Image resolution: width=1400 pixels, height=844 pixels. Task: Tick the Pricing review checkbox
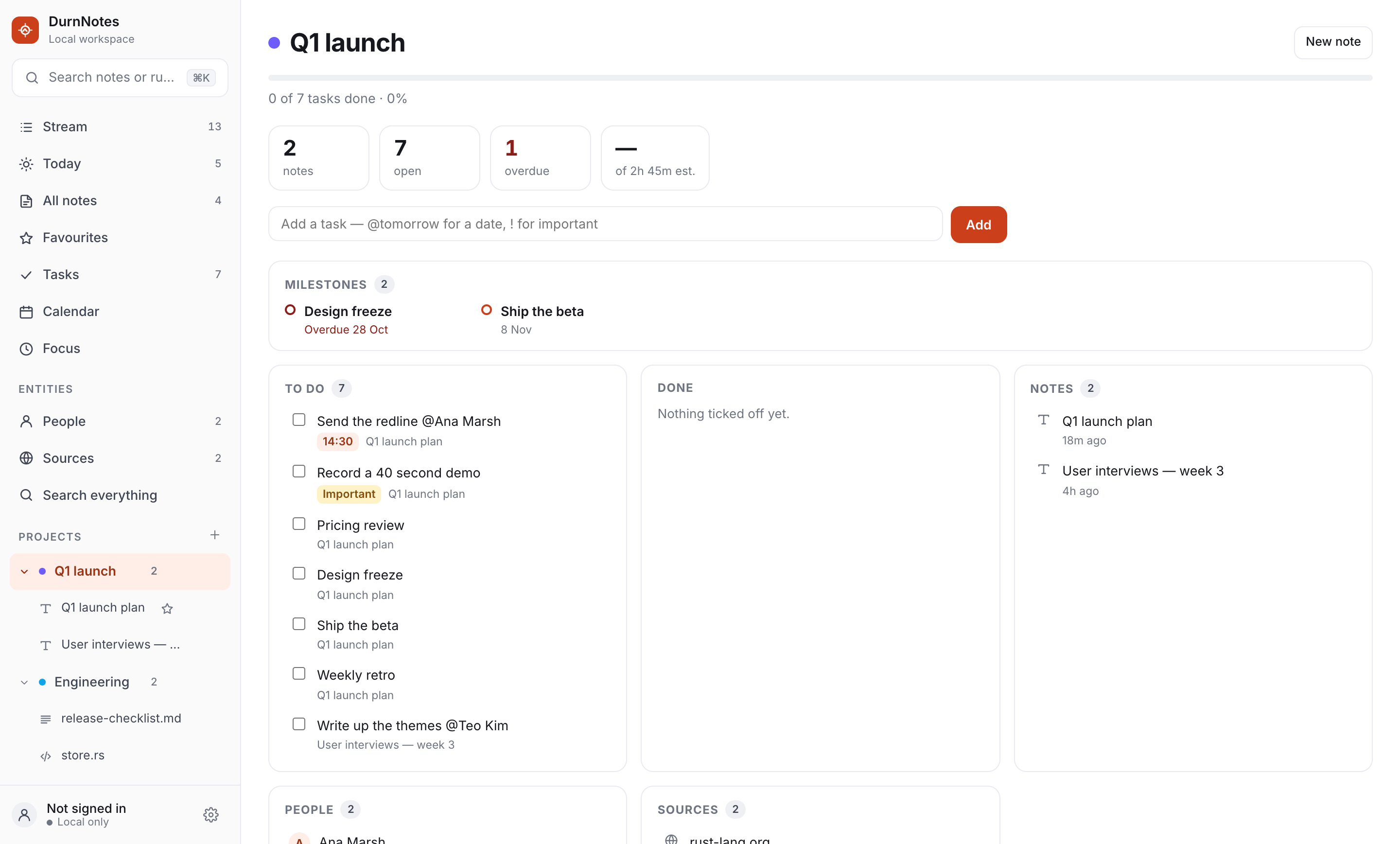click(x=299, y=524)
